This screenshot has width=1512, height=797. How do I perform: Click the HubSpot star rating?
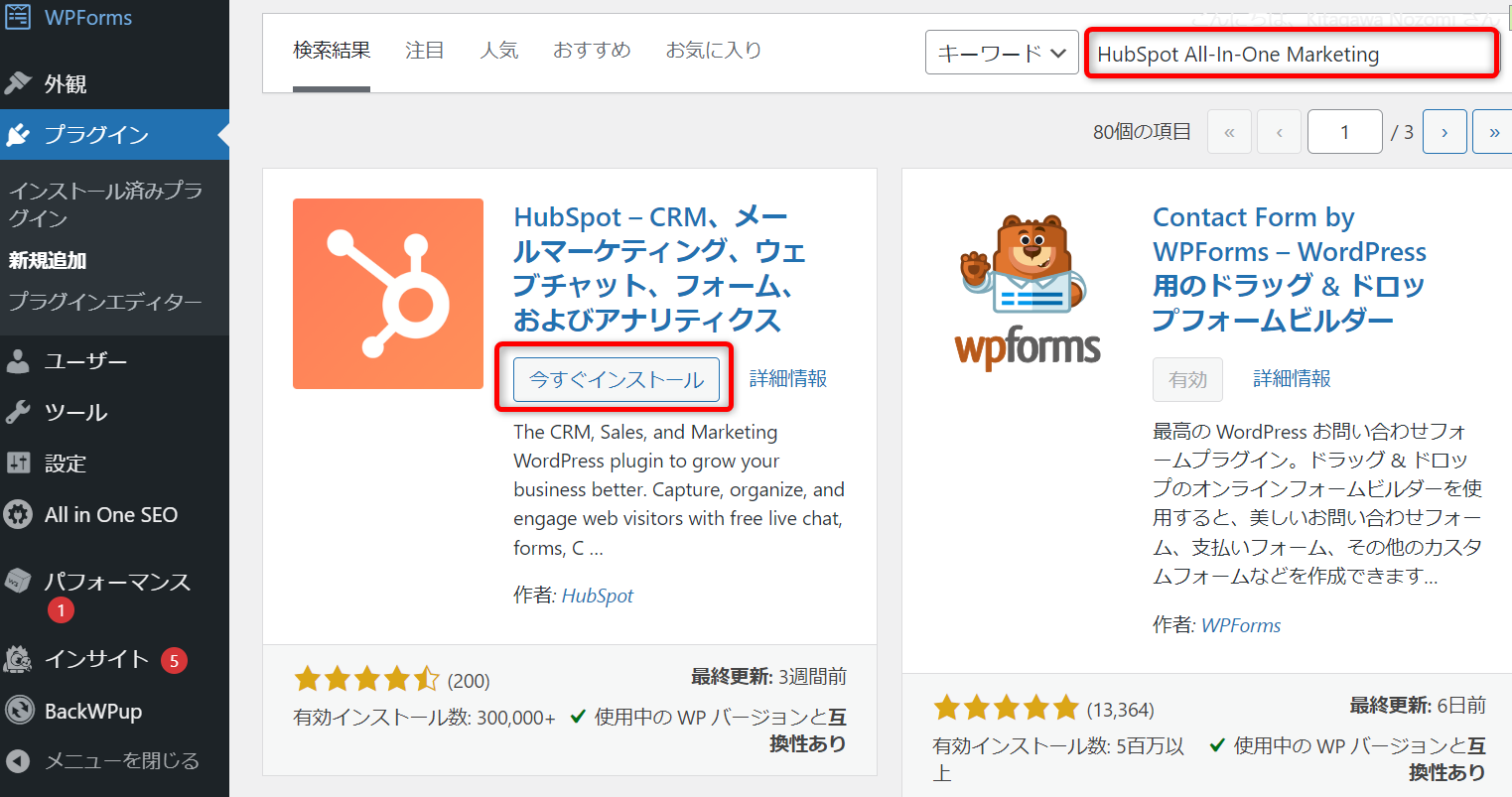pyautogui.click(x=367, y=680)
